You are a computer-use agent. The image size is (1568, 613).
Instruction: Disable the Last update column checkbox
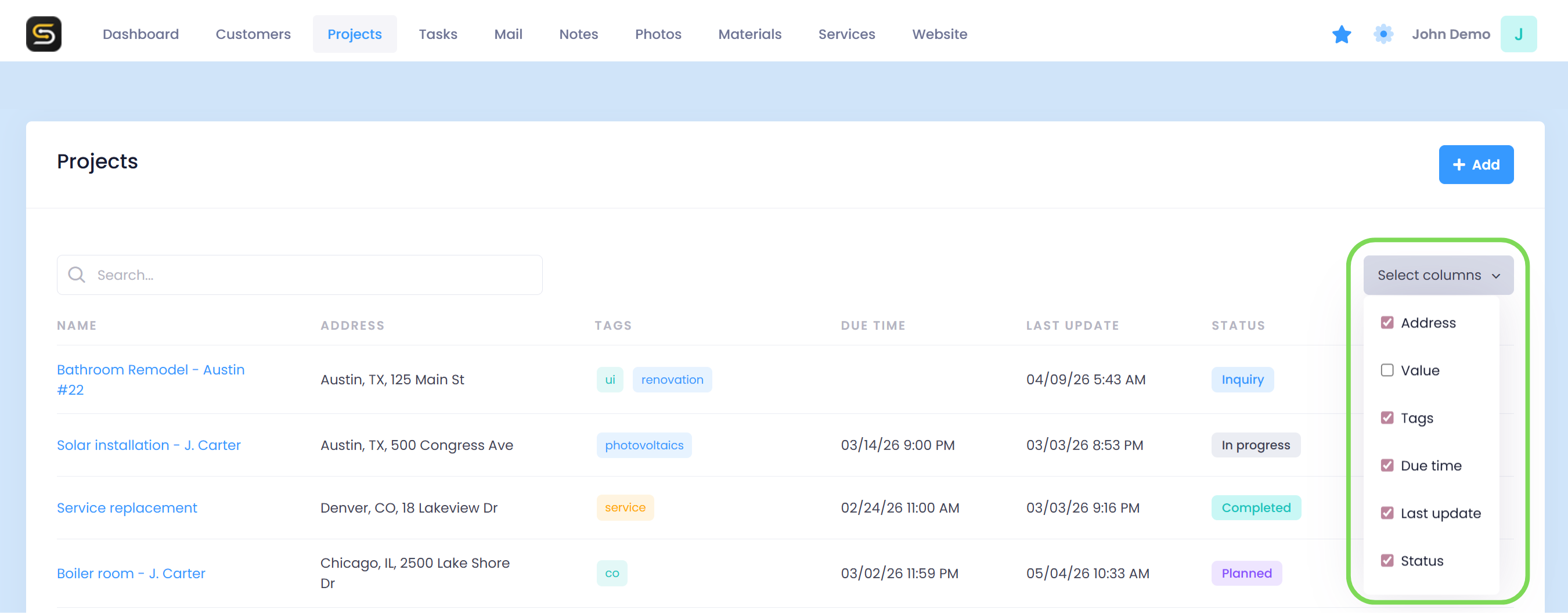pyautogui.click(x=1387, y=513)
